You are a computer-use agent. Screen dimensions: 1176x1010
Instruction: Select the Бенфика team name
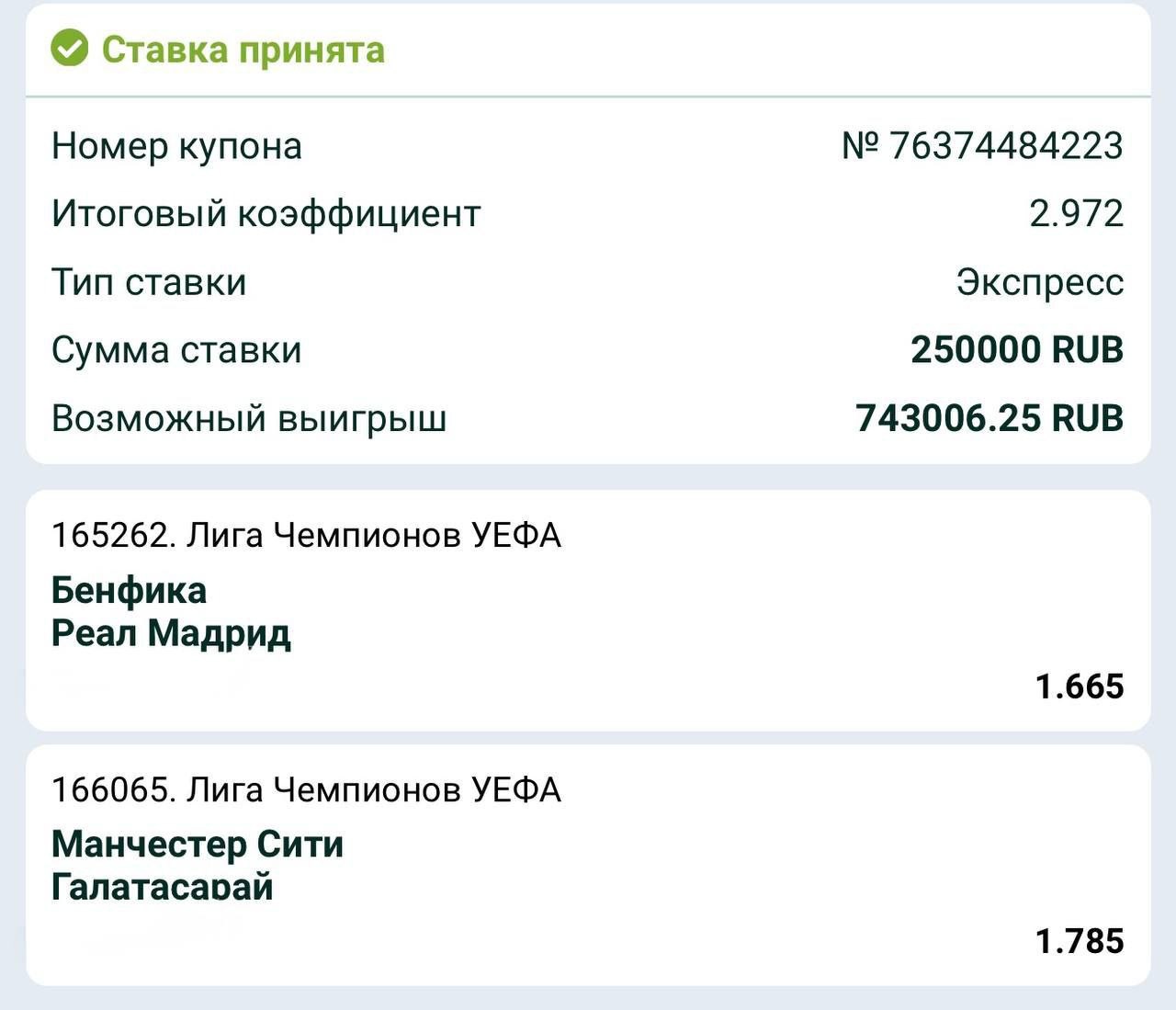click(129, 590)
